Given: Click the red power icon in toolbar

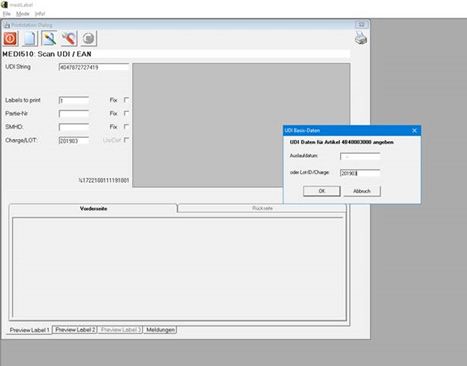Looking at the screenshot, I should [10, 39].
